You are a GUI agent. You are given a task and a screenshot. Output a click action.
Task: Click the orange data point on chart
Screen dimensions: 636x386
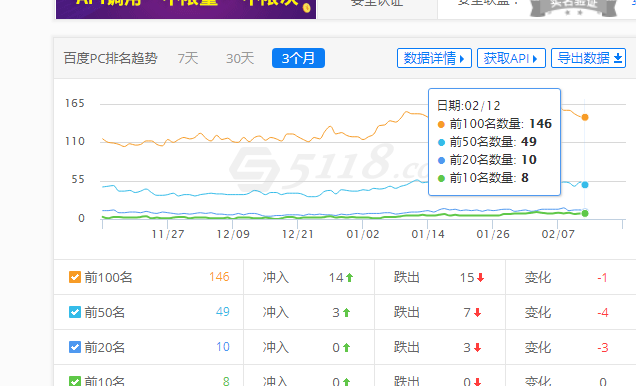point(584,117)
